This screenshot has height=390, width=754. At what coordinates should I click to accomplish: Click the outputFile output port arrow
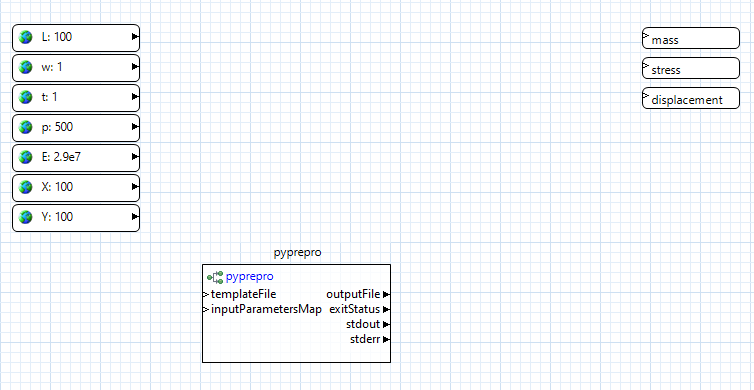(386, 295)
